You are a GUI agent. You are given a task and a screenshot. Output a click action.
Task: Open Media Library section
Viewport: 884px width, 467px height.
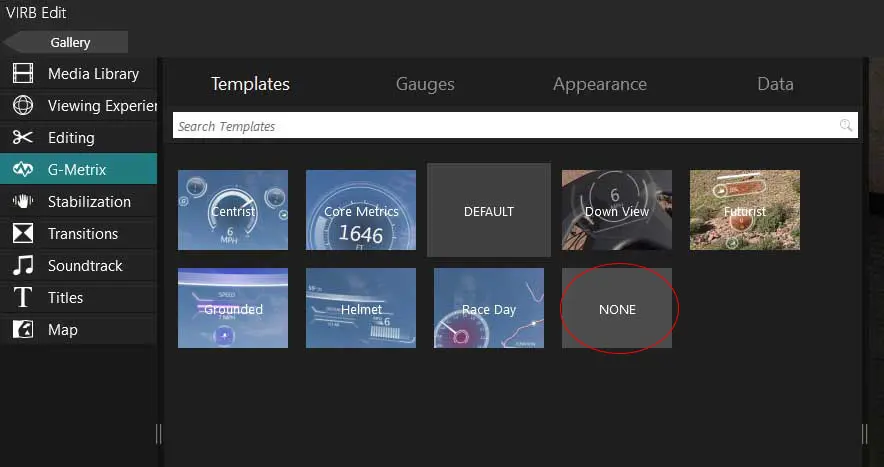(79, 73)
